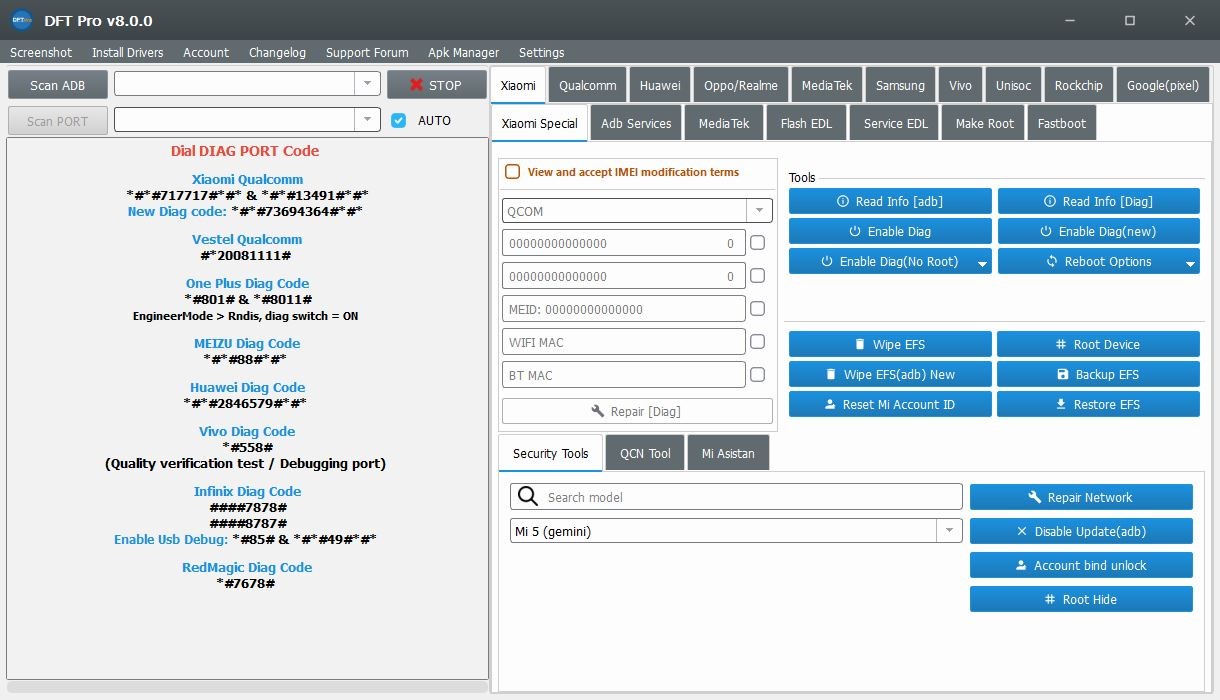Viewport: 1220px width, 700px height.
Task: Click the download icon on Restore EFS
Action: tap(1061, 404)
